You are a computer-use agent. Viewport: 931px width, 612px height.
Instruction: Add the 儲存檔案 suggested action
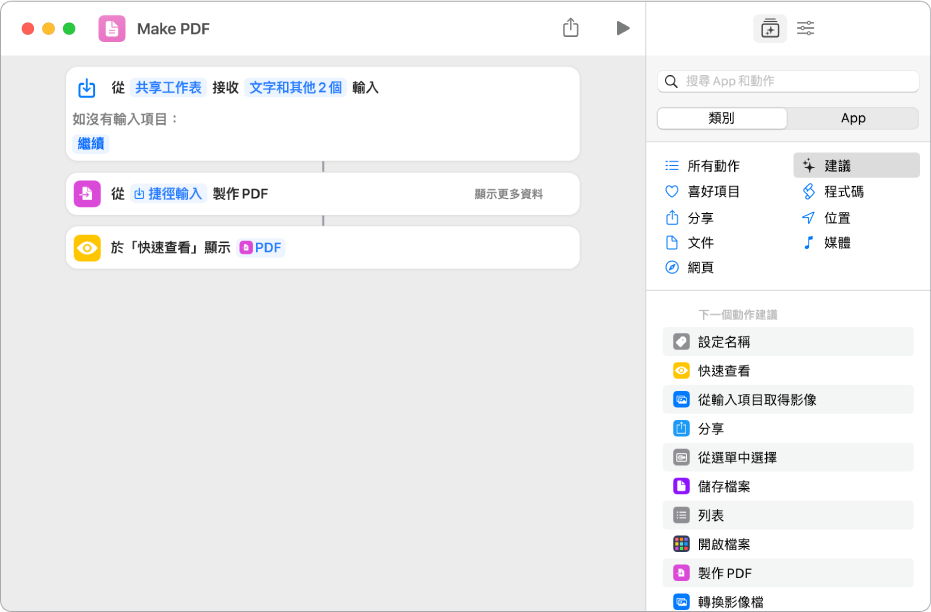[788, 487]
